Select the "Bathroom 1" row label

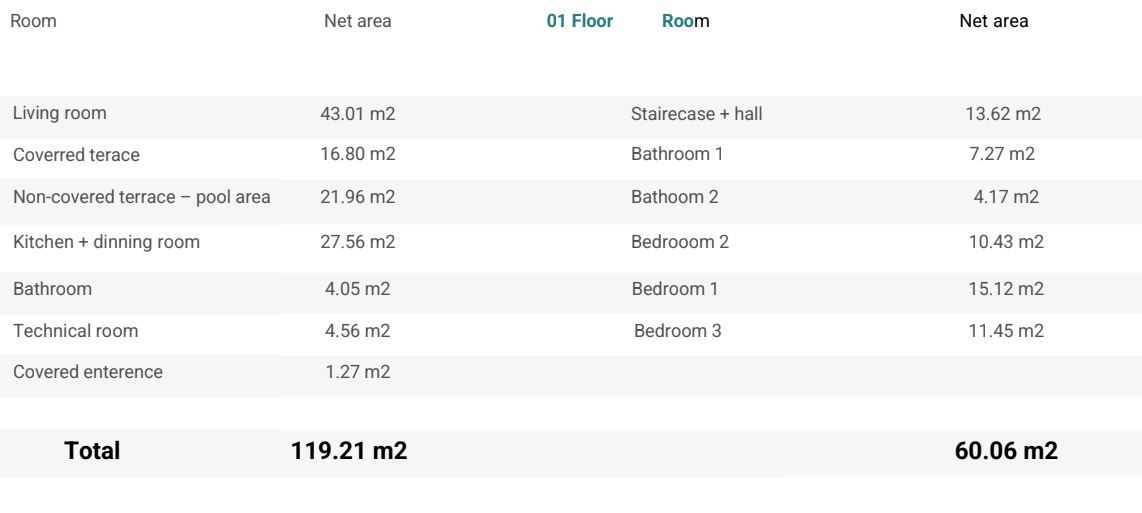(677, 155)
